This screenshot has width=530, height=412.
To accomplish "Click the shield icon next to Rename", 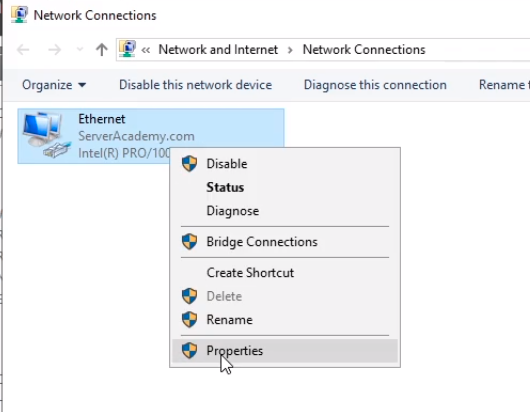I will tap(189, 320).
